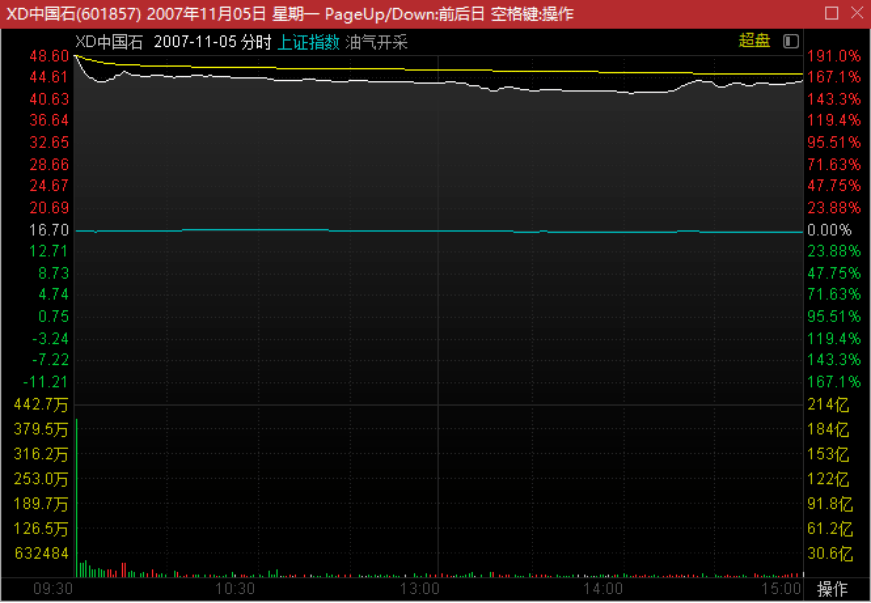Viewport: 871px width, 603px height.
Task: Click the 214亿 turnover axis label
Action: pos(828,404)
